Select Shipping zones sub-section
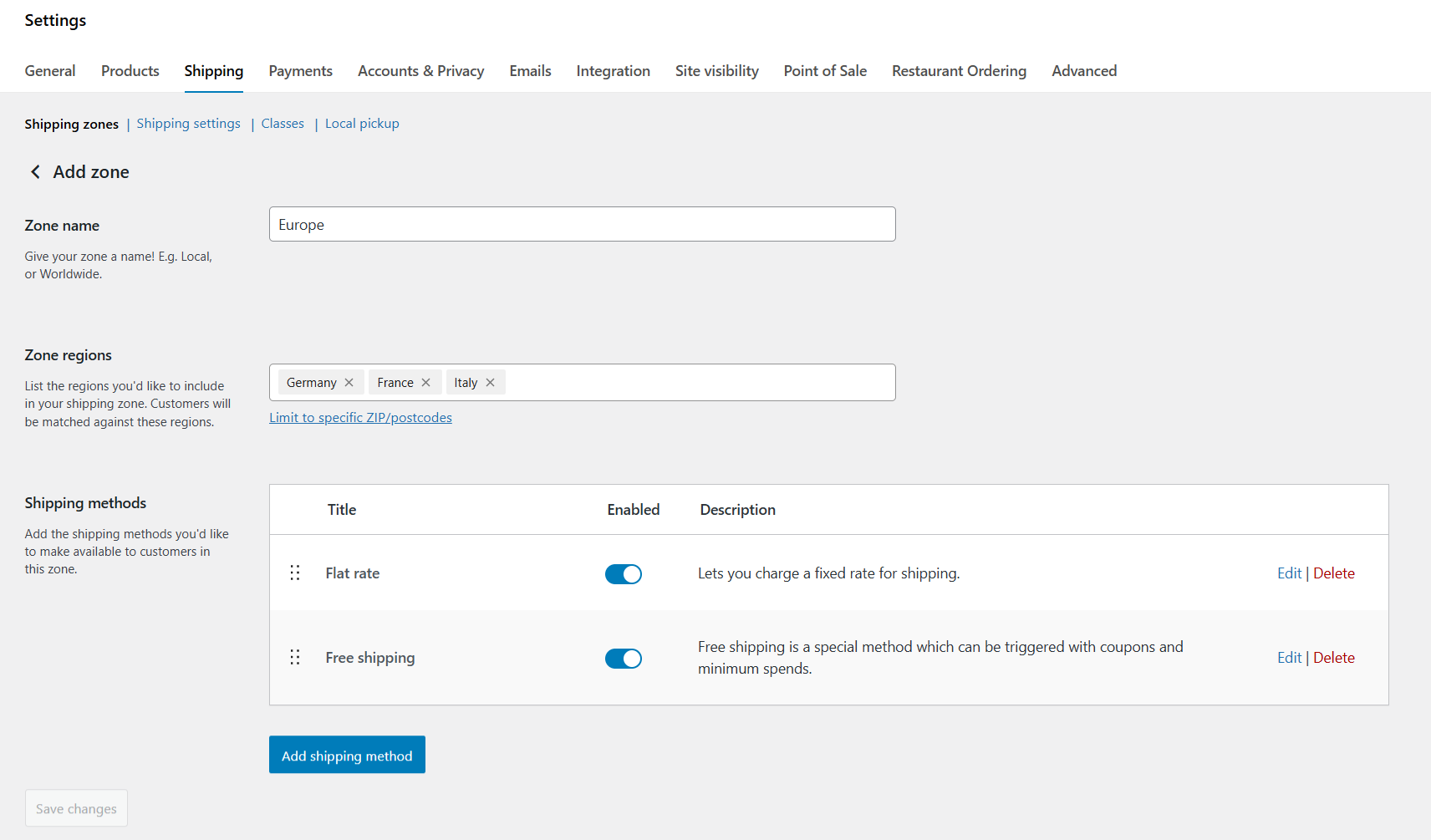Image resolution: width=1431 pixels, height=840 pixels. click(72, 124)
